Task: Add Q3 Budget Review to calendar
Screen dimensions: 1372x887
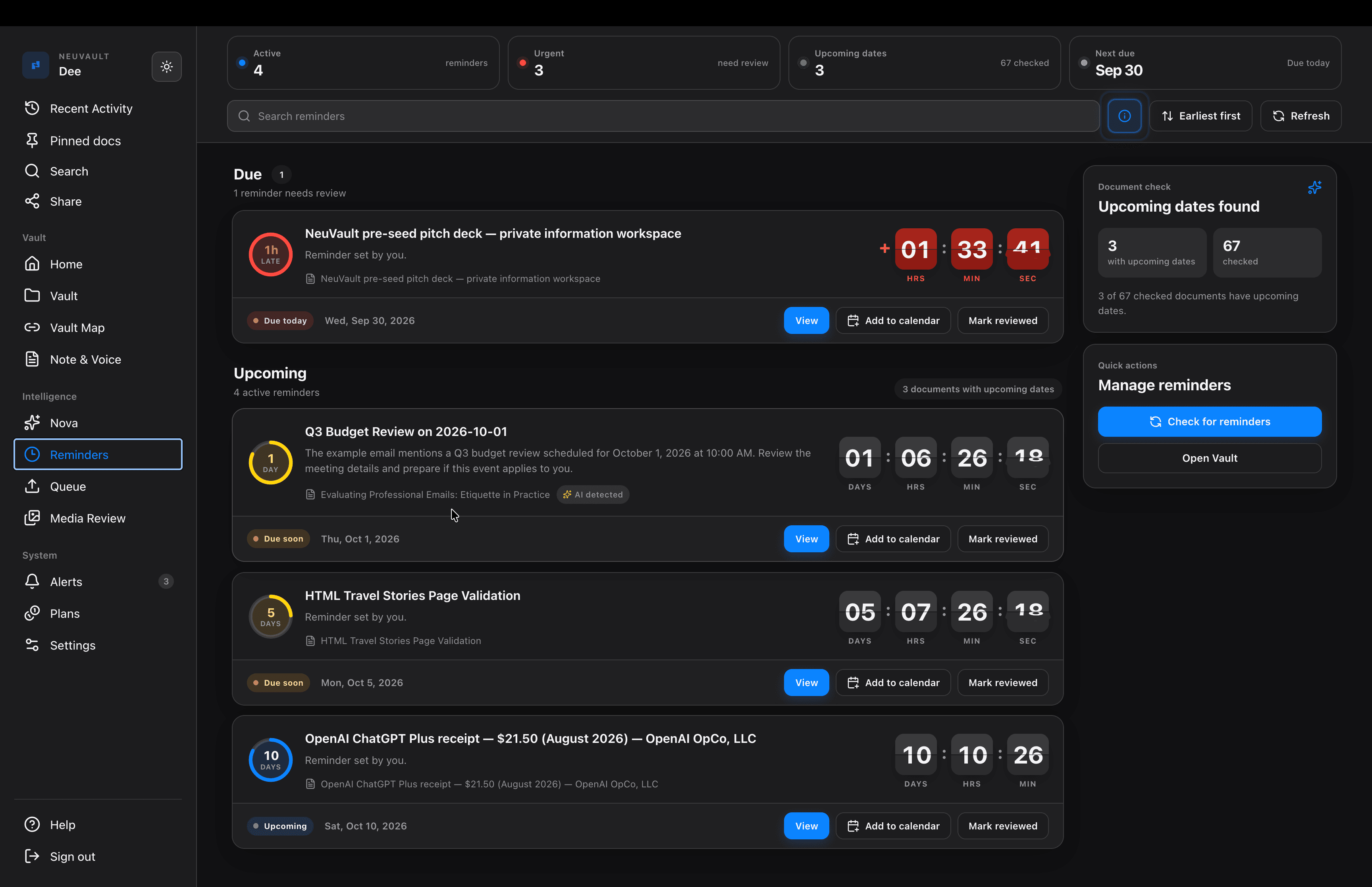Action: (x=893, y=539)
